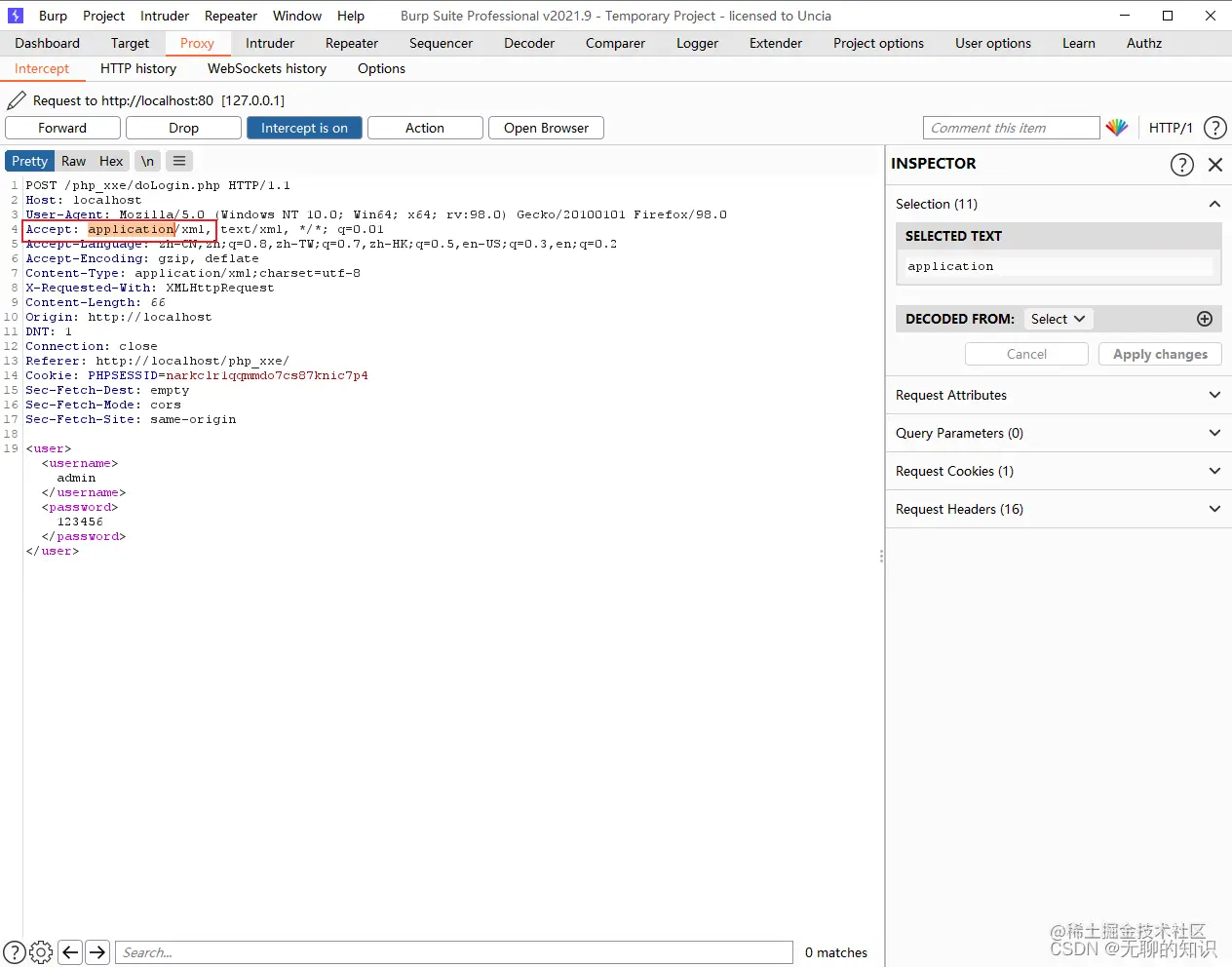Switch editor to Hex view

[111, 161]
